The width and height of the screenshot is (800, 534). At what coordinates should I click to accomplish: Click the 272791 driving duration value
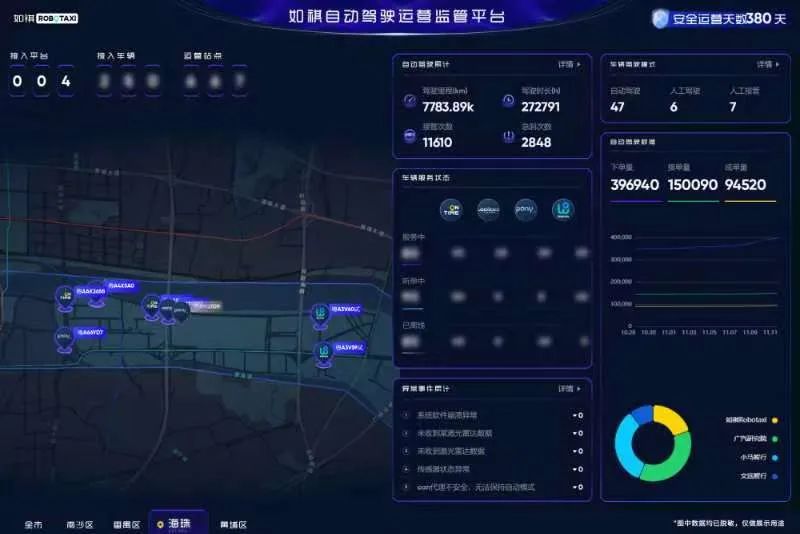click(540, 107)
